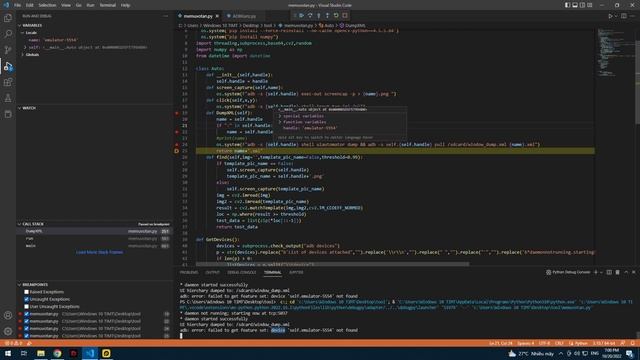640x360 pixels.
Task: Disable the memuvotan.py breakpoint on line 25
Action: click(27, 336)
